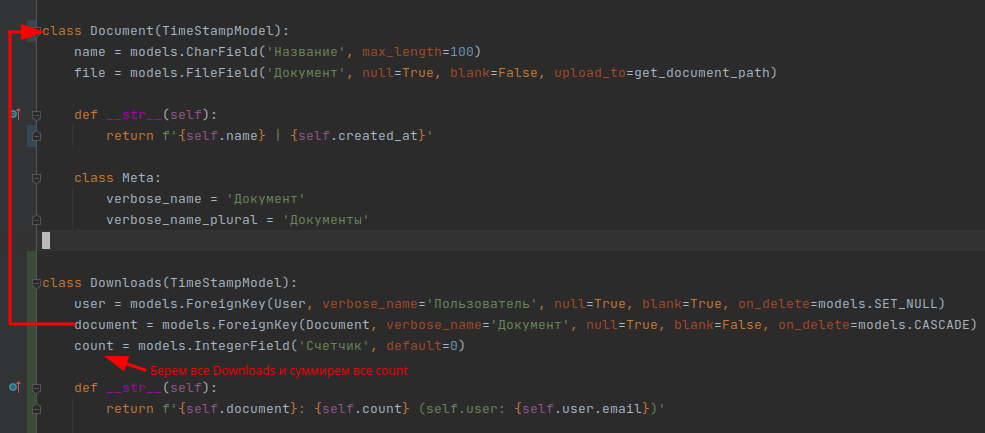985x433 pixels.
Task: Click override gutter icon beside Downloads __str__
Action: pos(15,387)
